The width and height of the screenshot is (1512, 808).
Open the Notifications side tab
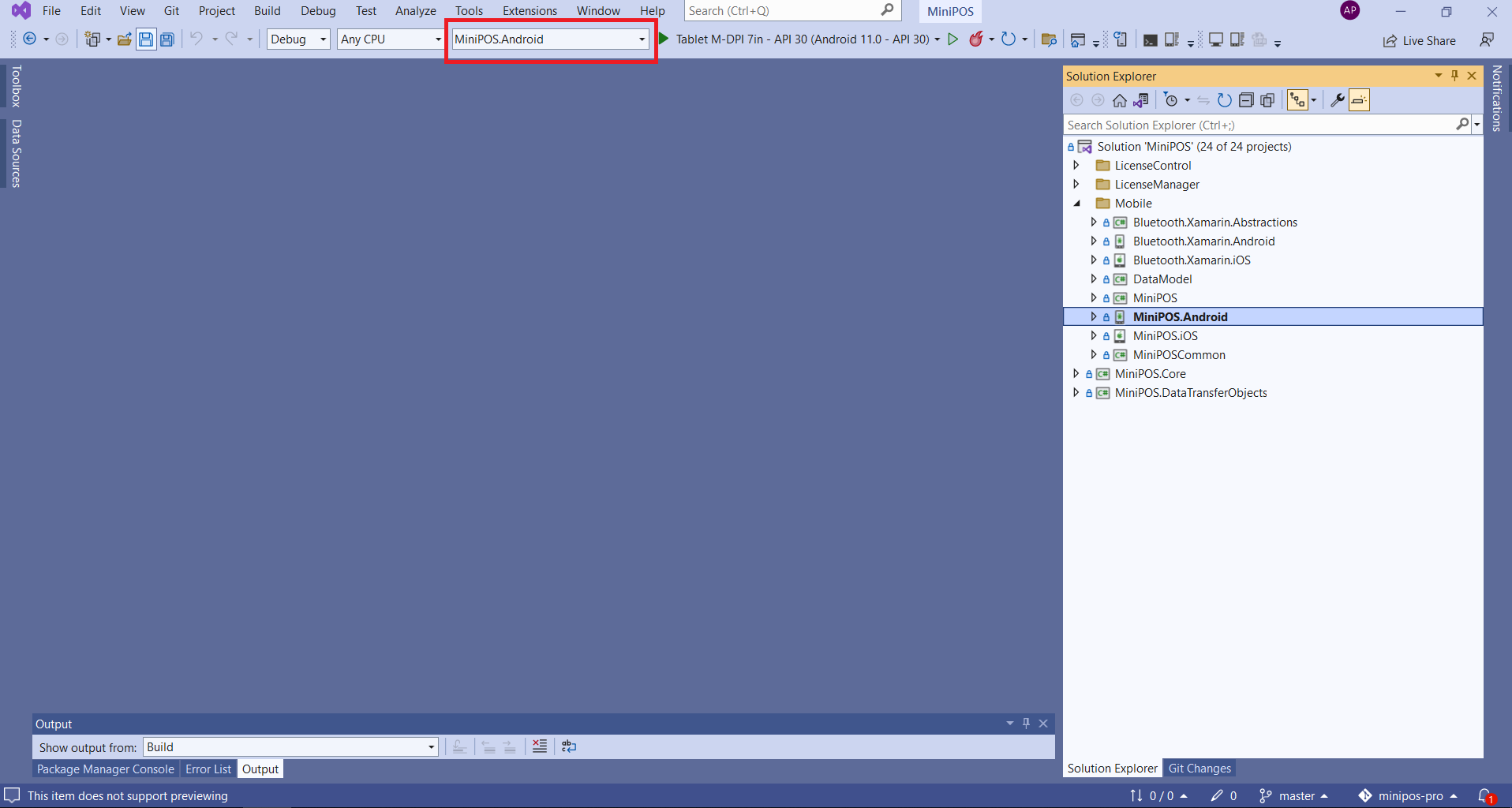click(1497, 98)
